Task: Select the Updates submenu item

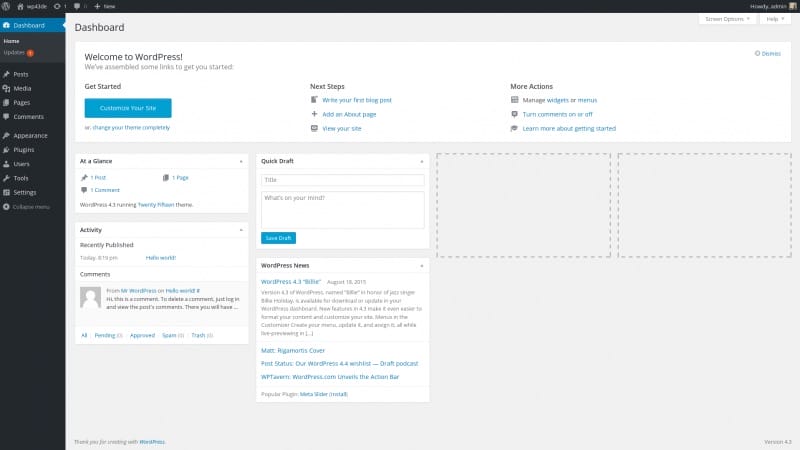Action: coord(14,52)
